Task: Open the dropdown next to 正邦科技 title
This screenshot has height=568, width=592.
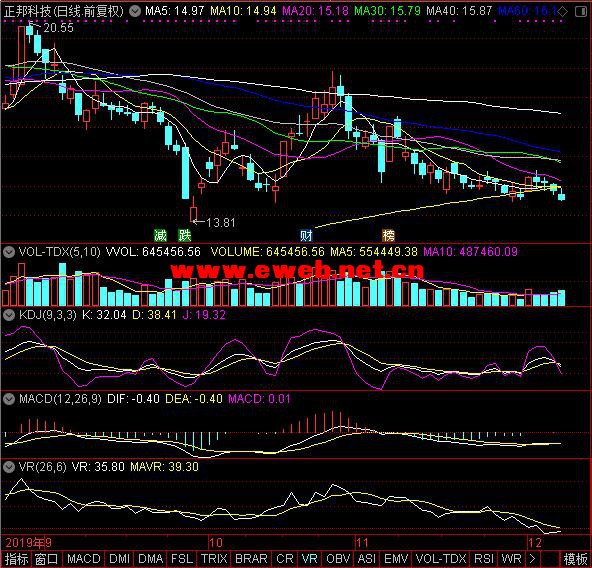Action: pyautogui.click(x=134, y=11)
